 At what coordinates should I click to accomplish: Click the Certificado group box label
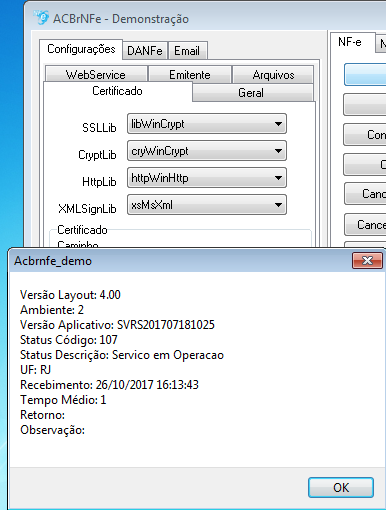(x=82, y=230)
